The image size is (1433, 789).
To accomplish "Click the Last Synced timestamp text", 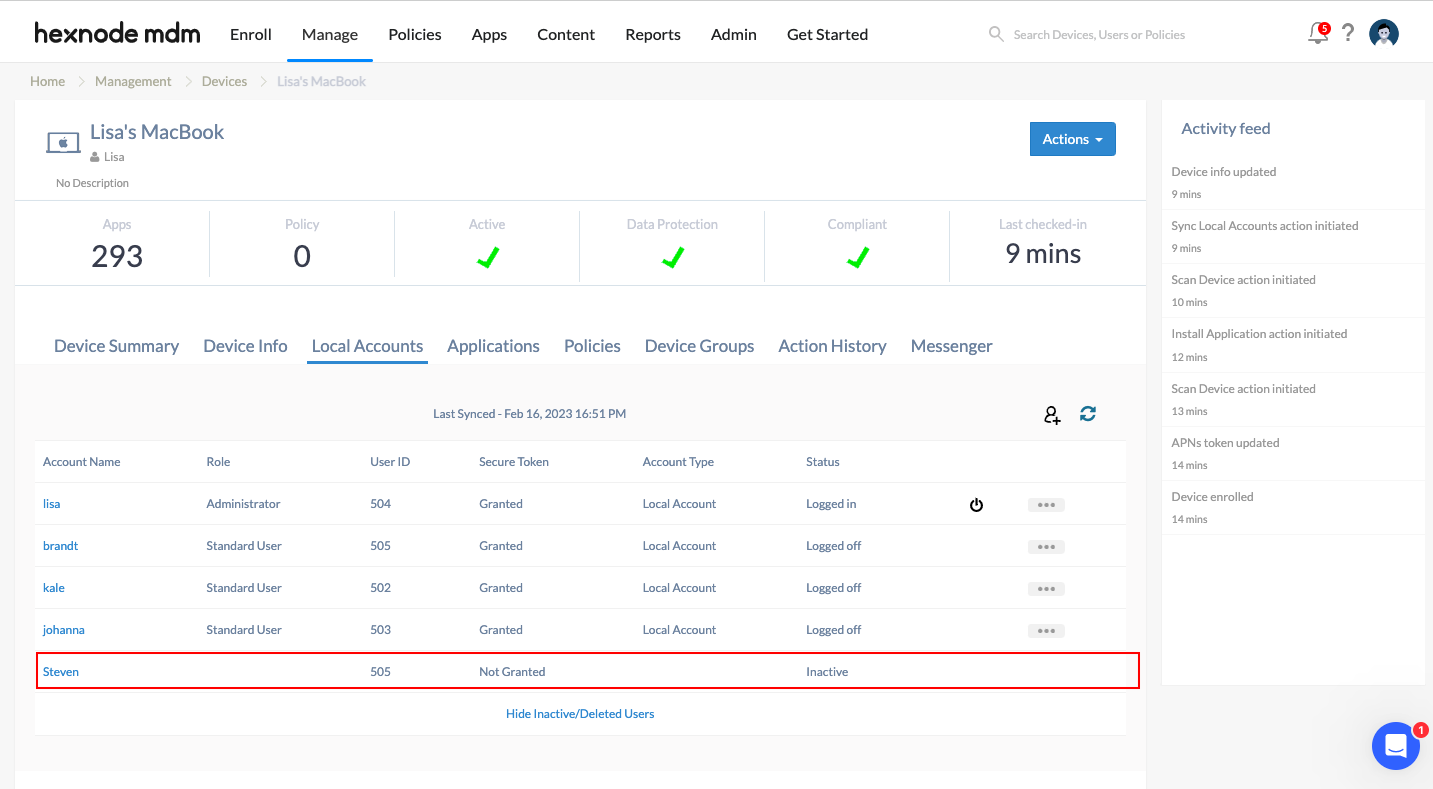I will pos(530,413).
